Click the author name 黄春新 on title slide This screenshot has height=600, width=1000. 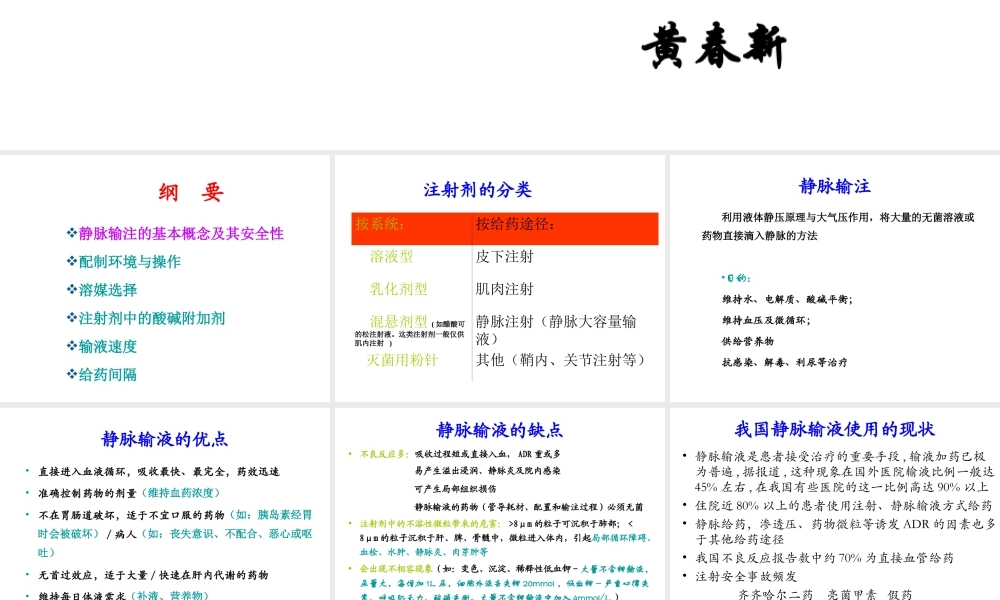[x=714, y=46]
